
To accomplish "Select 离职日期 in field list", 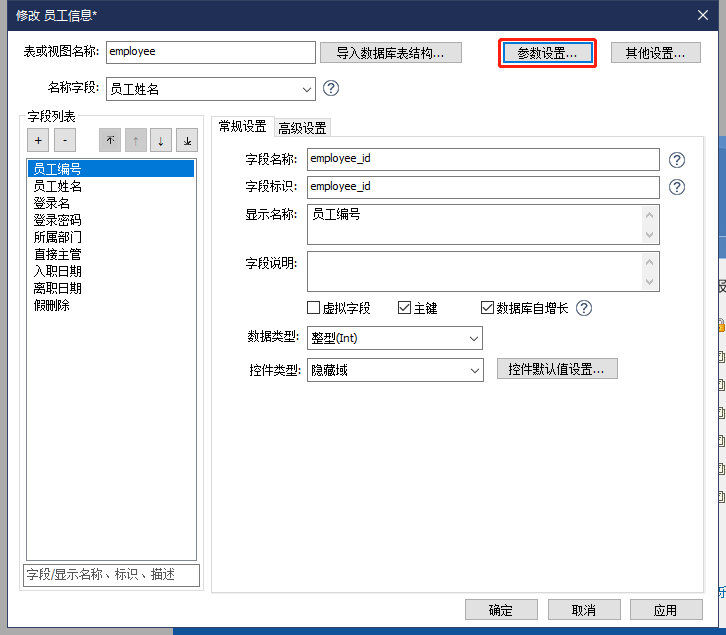I will click(111, 288).
